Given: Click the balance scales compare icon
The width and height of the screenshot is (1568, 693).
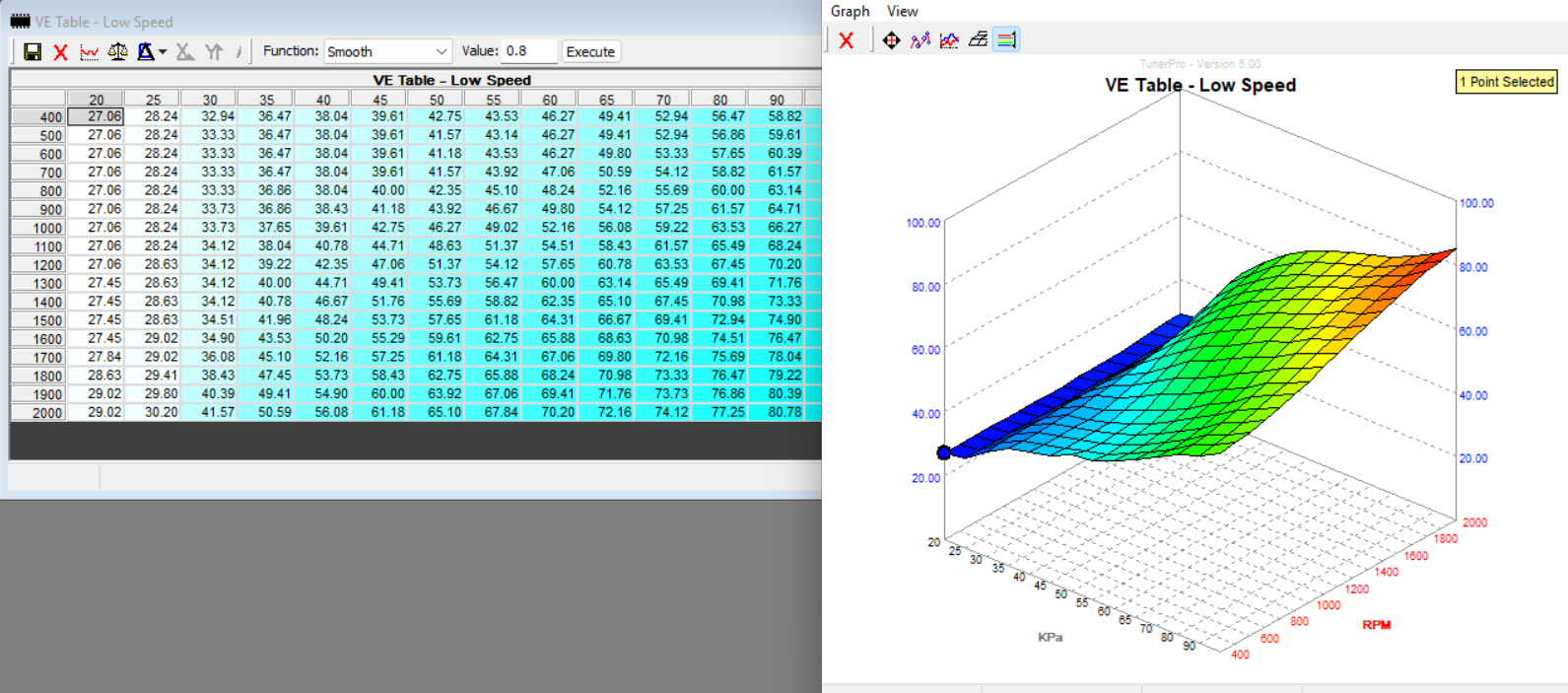Looking at the screenshot, I should 117,52.
